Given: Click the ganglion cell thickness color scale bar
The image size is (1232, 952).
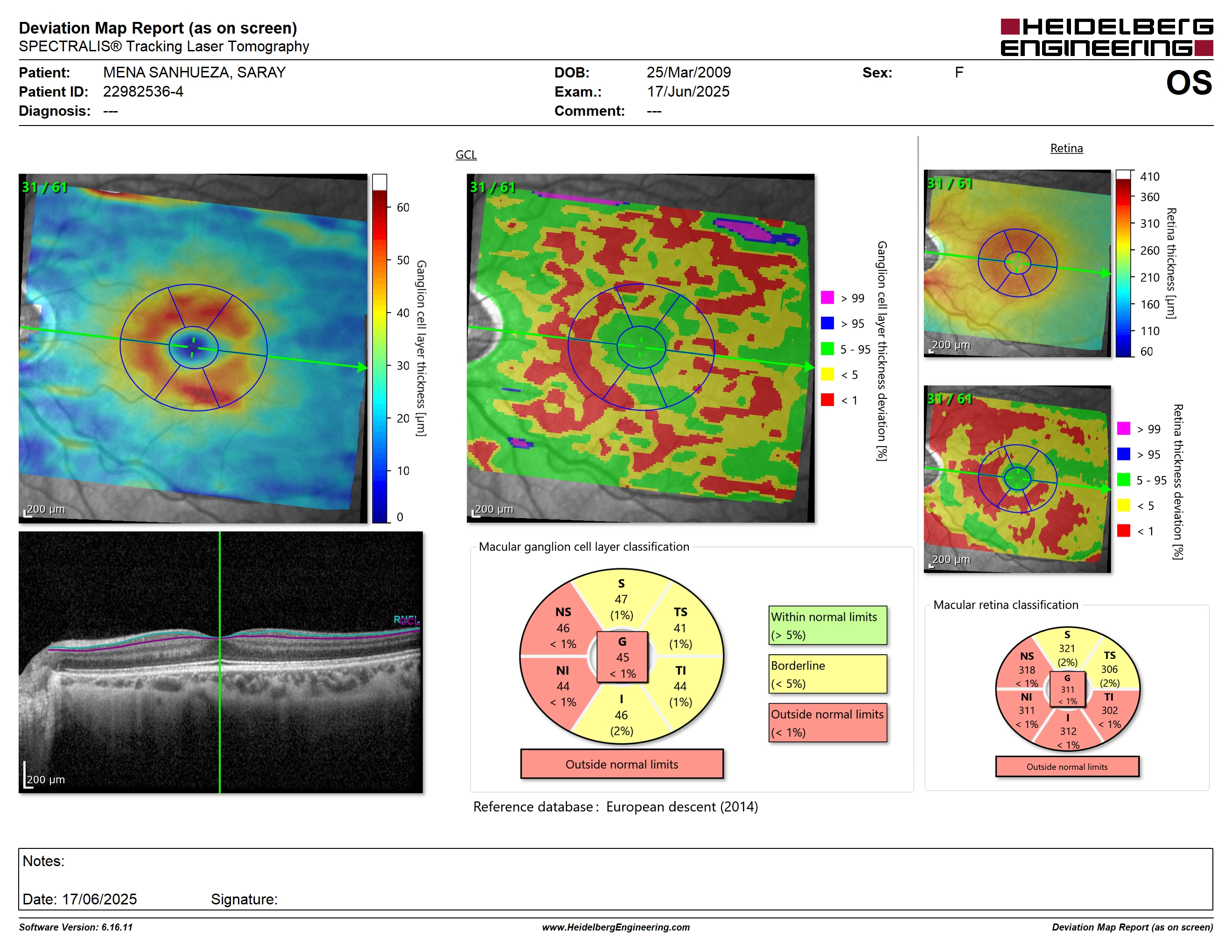Looking at the screenshot, I should pos(380,349).
